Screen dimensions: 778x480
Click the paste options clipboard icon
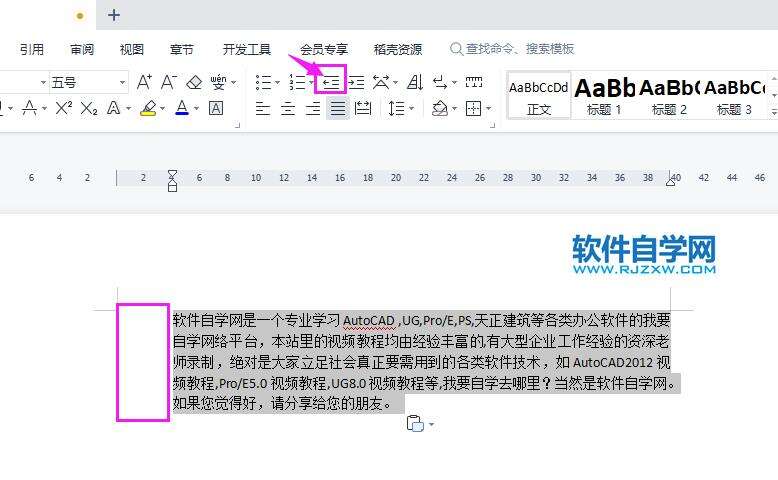point(415,423)
